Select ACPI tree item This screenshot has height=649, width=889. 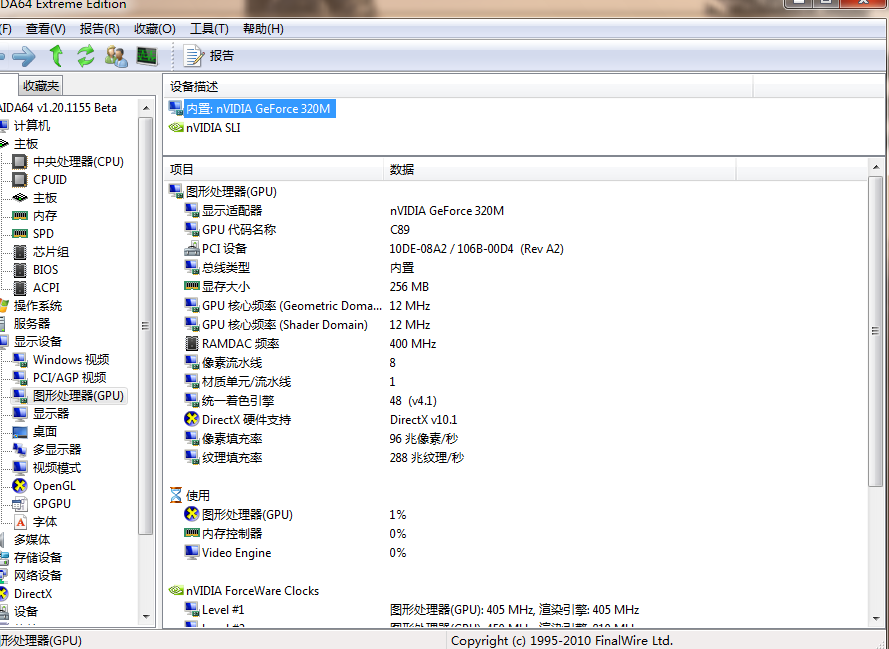click(46, 288)
